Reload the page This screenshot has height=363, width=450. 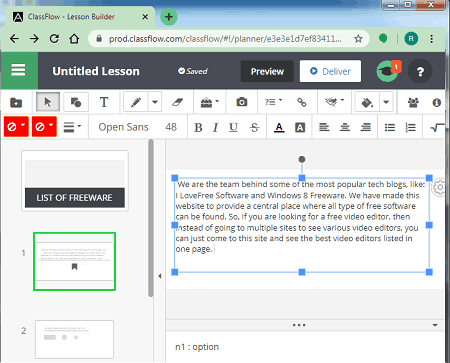click(54, 39)
